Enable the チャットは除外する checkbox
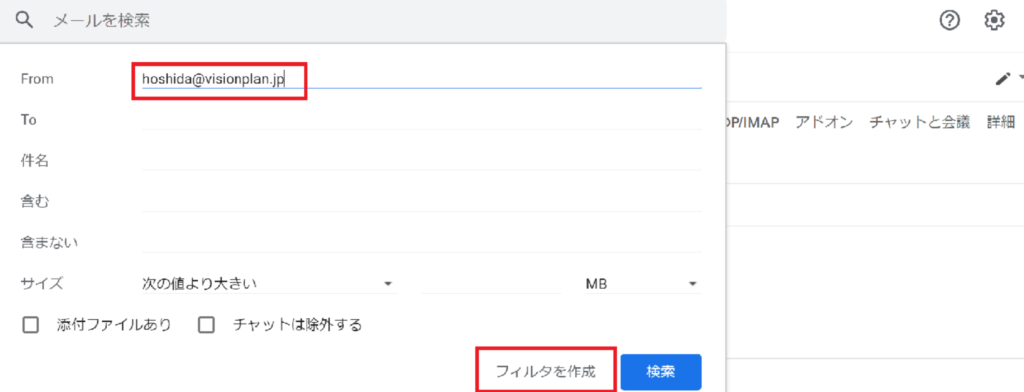Screen dimensions: 1024x392 [206, 325]
